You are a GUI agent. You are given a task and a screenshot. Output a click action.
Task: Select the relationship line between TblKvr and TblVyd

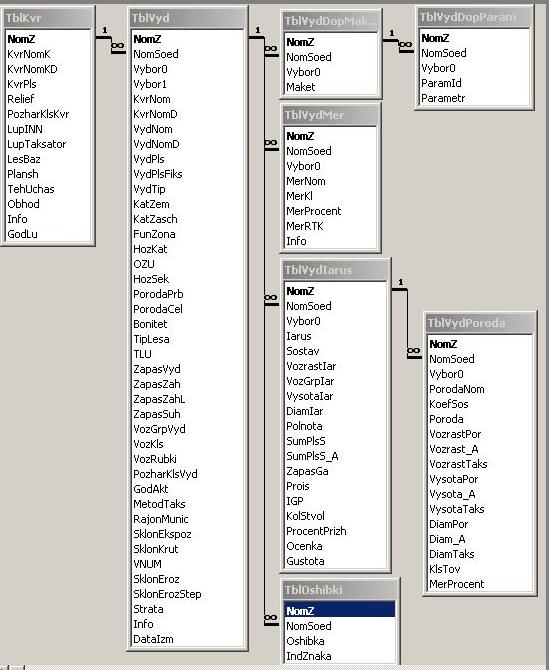coord(111,45)
